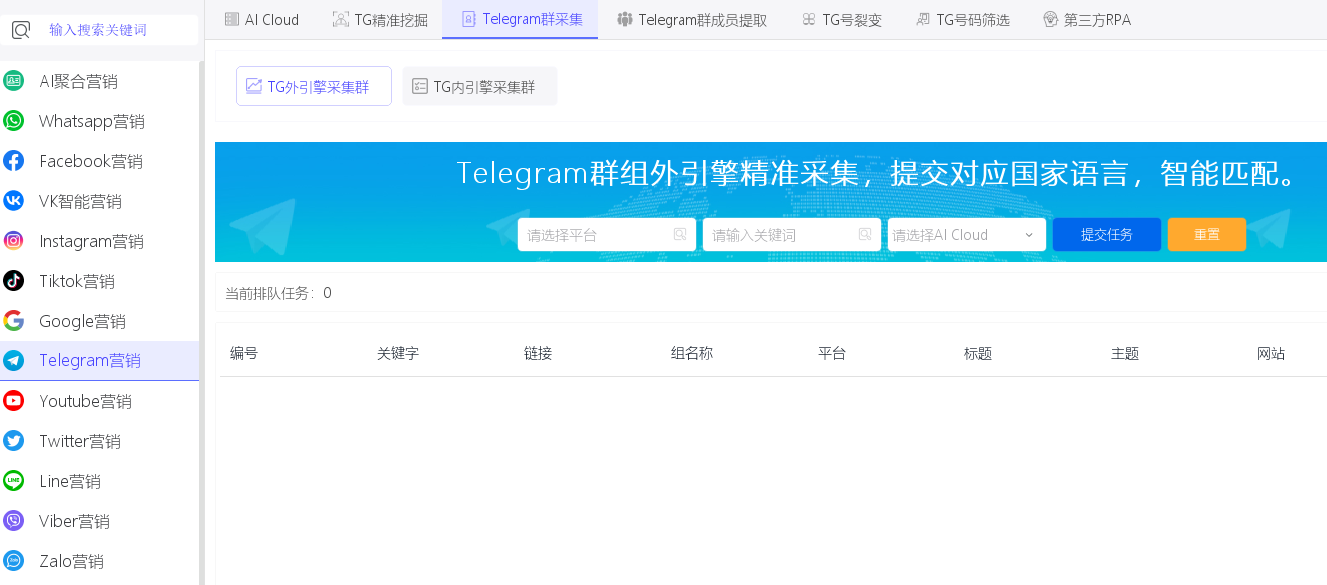Click the 第三方RPA tab icon
This screenshot has height=585, width=1327.
[x=1050, y=19]
